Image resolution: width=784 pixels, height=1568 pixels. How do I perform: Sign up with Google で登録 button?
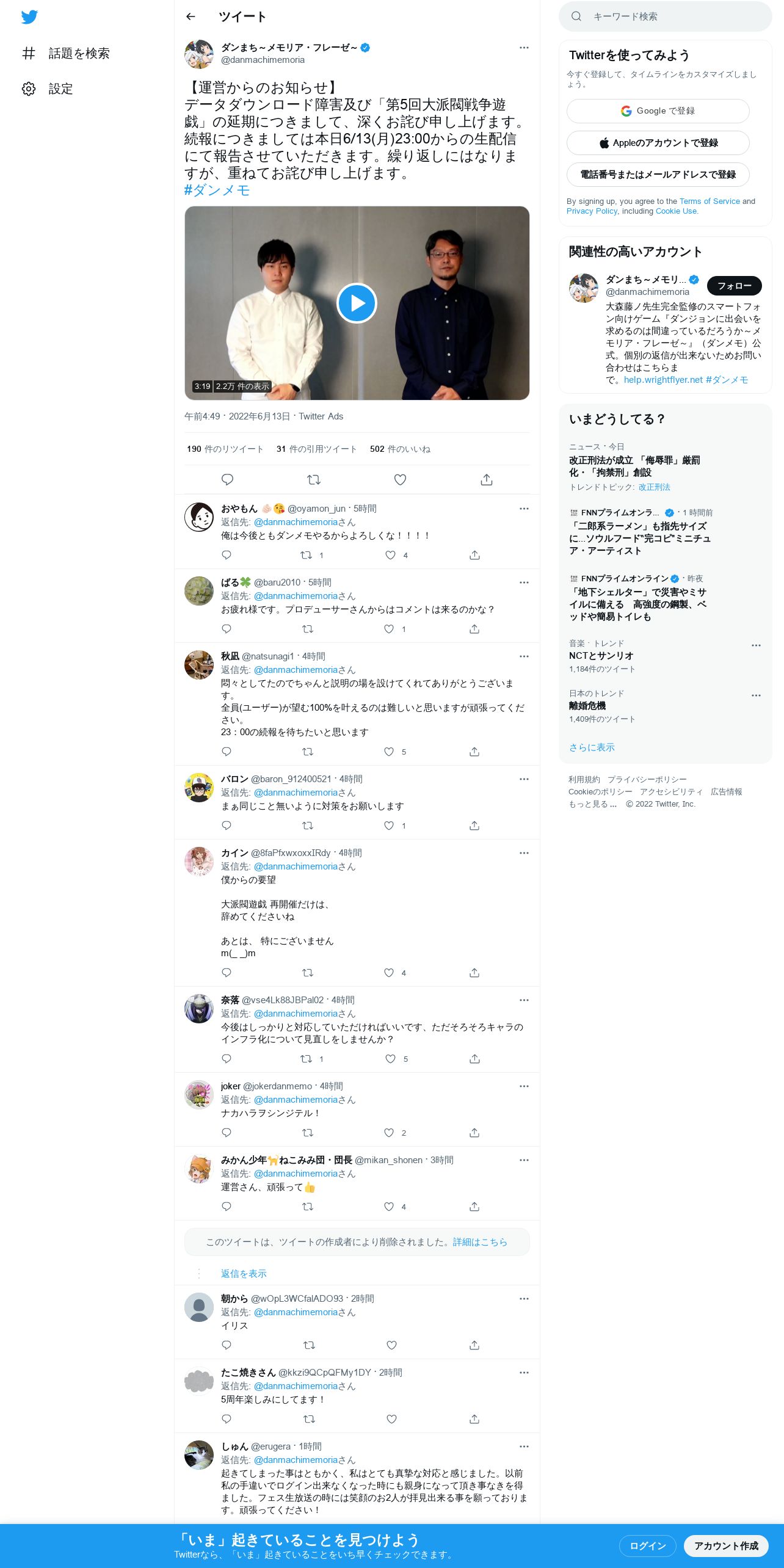[x=658, y=111]
